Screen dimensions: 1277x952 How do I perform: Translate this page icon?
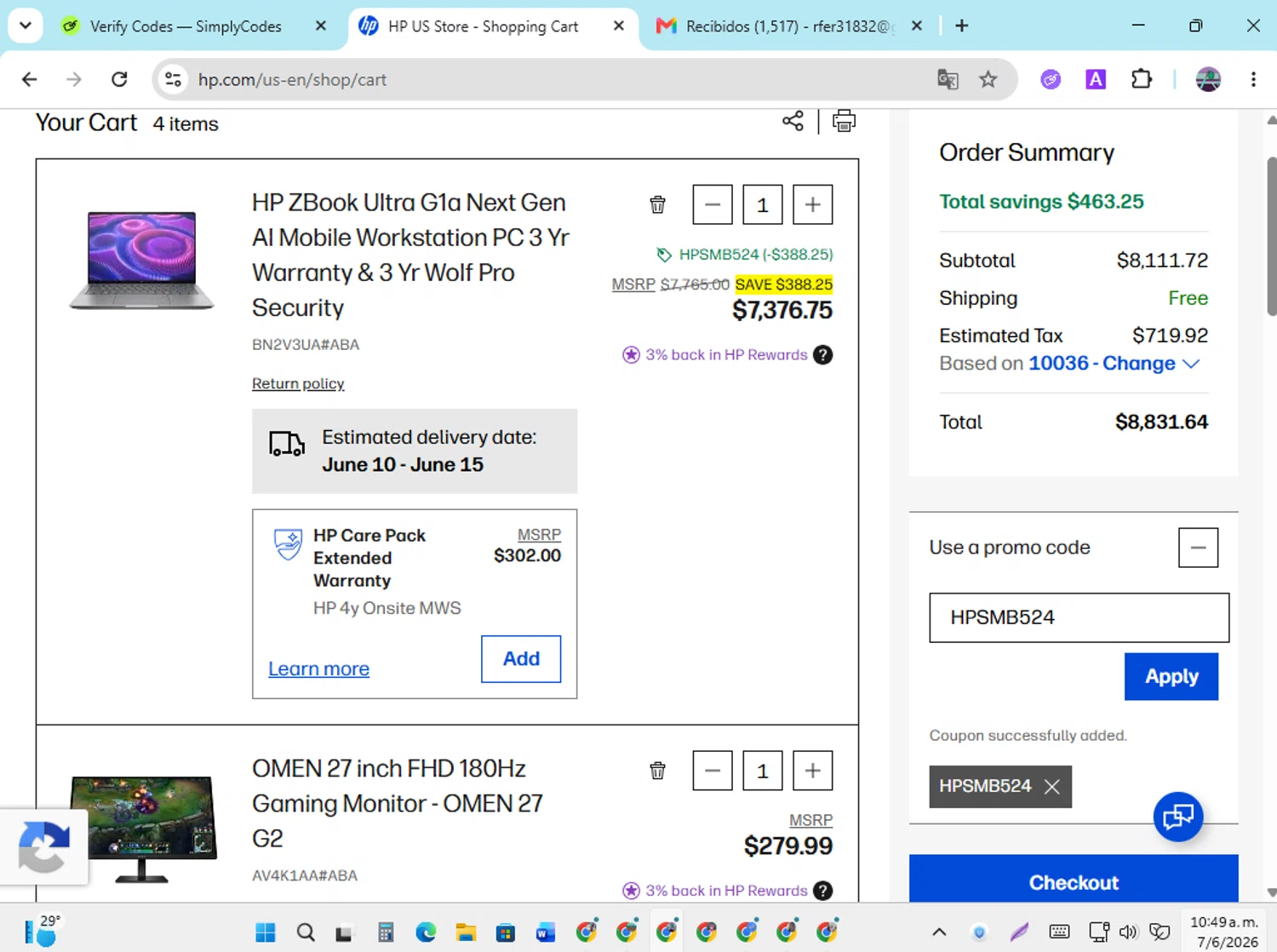[948, 79]
